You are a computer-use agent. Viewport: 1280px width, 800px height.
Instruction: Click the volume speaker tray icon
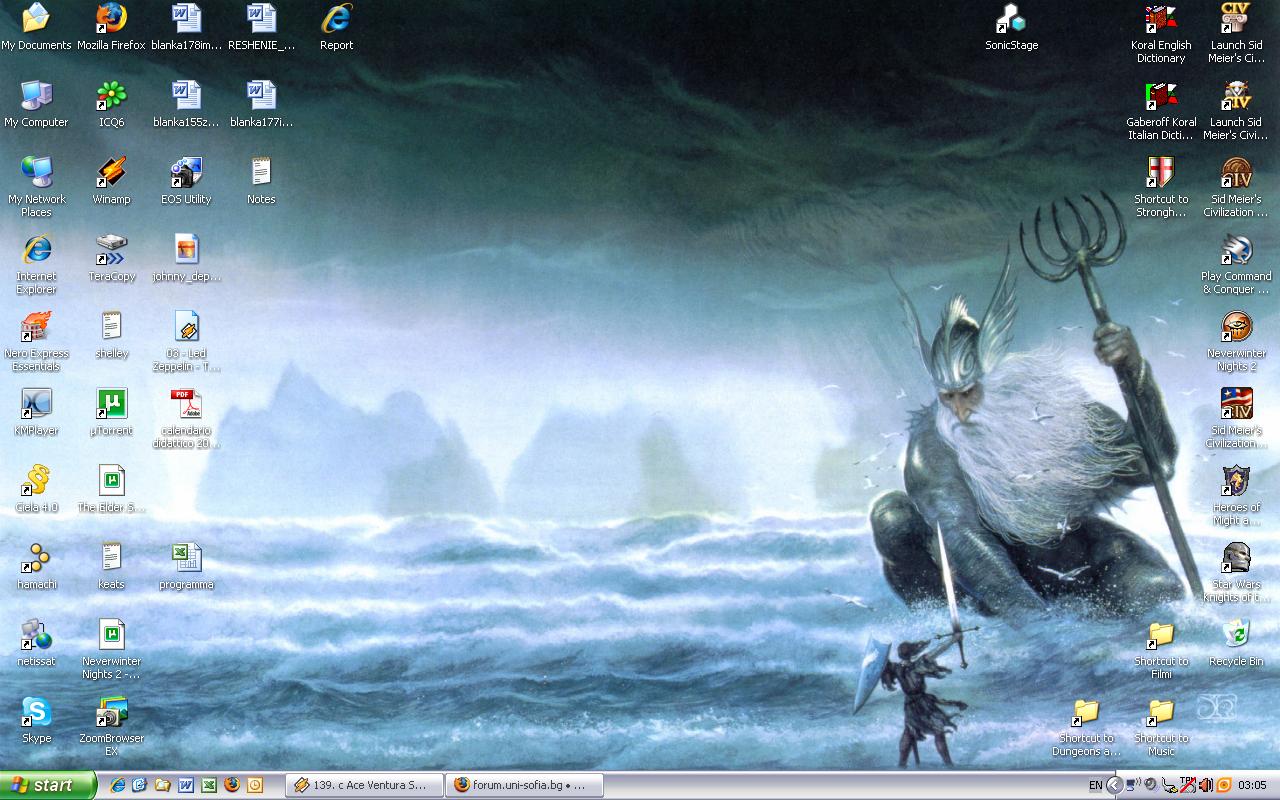click(x=1205, y=785)
